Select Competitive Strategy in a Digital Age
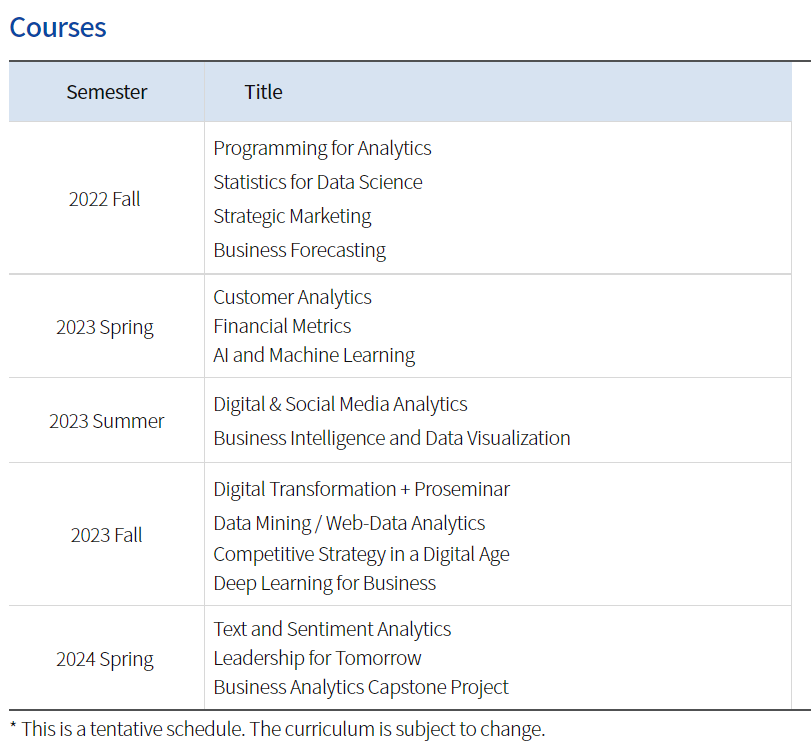This screenshot has height=756, width=811. tap(362, 554)
